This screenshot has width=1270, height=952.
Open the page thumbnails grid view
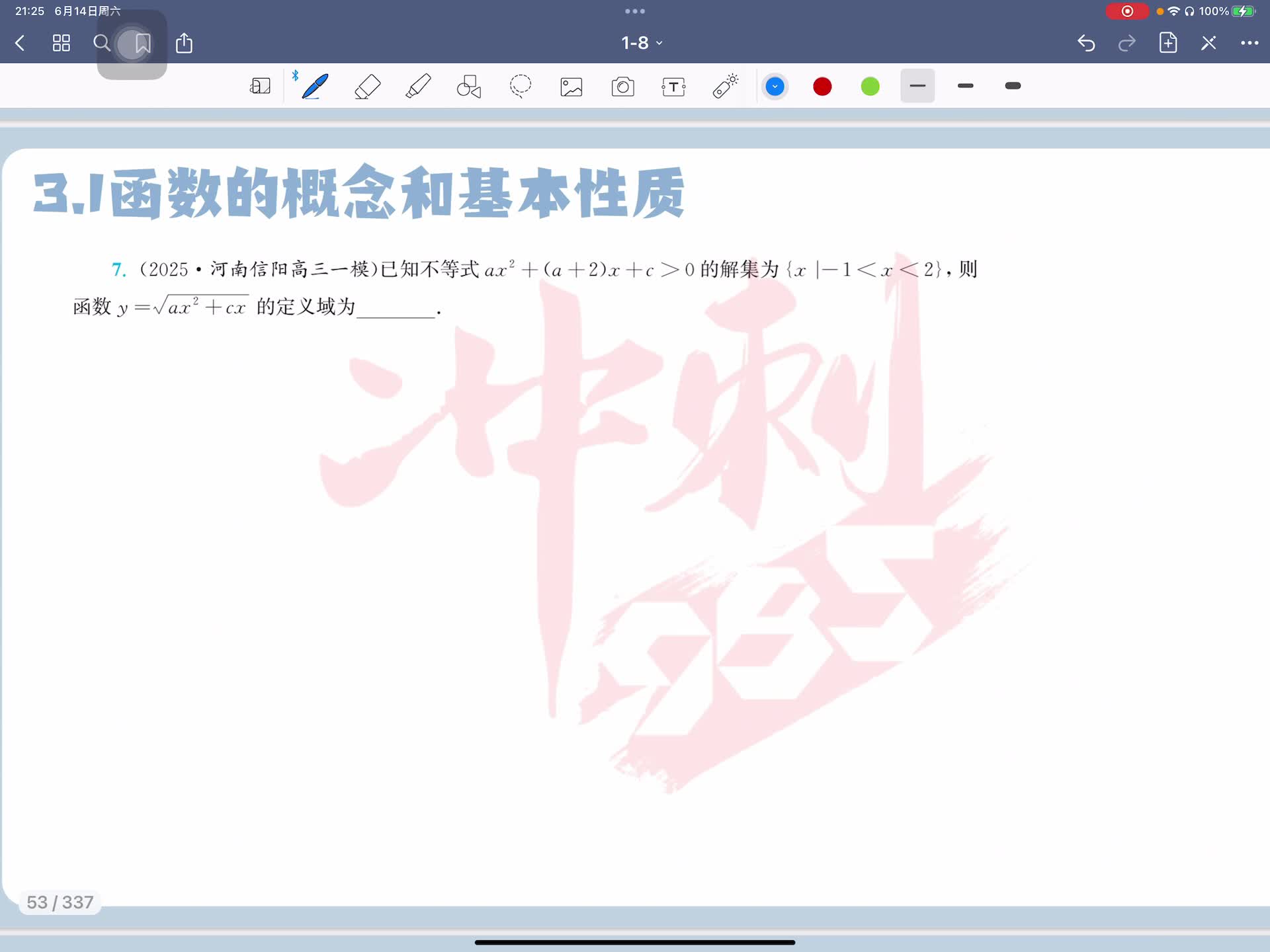pyautogui.click(x=62, y=44)
